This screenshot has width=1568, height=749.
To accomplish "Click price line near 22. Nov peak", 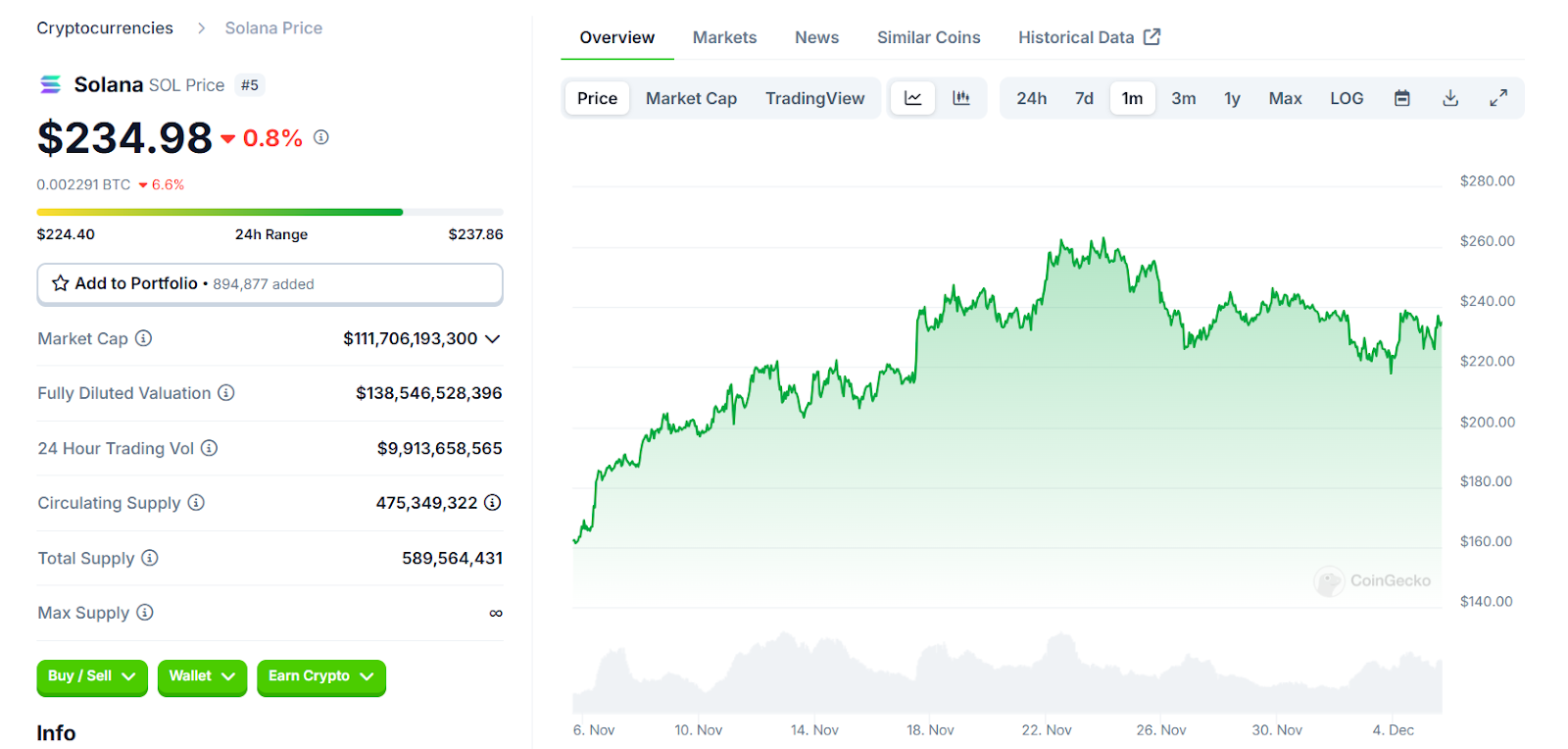I will click(x=1062, y=241).
